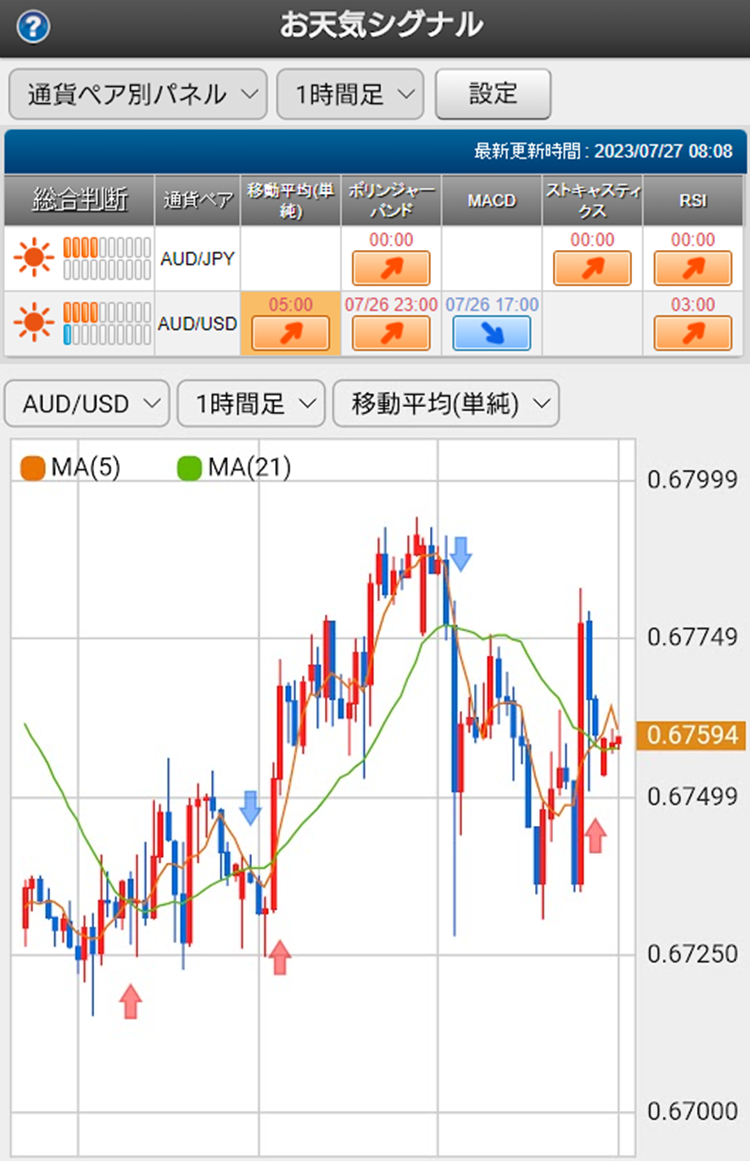The image size is (750, 1161).
Task: Click AUD/USD Bollinger band up-arrow signal
Action: coord(391,333)
